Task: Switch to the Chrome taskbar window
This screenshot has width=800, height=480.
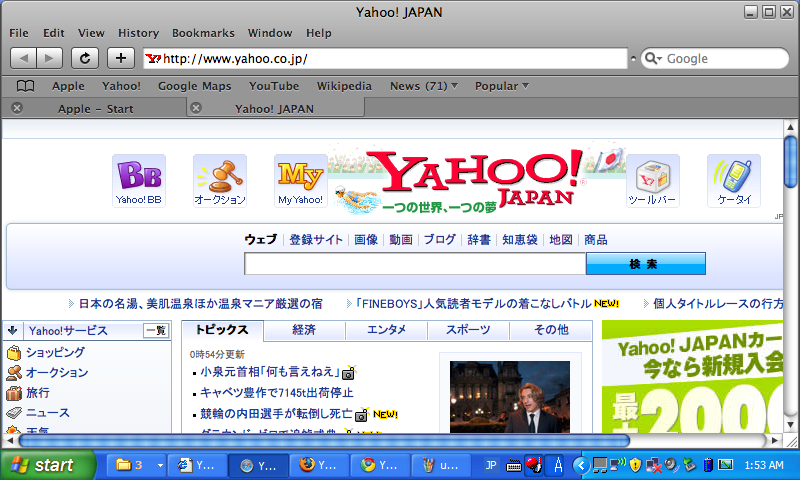Action: point(381,465)
